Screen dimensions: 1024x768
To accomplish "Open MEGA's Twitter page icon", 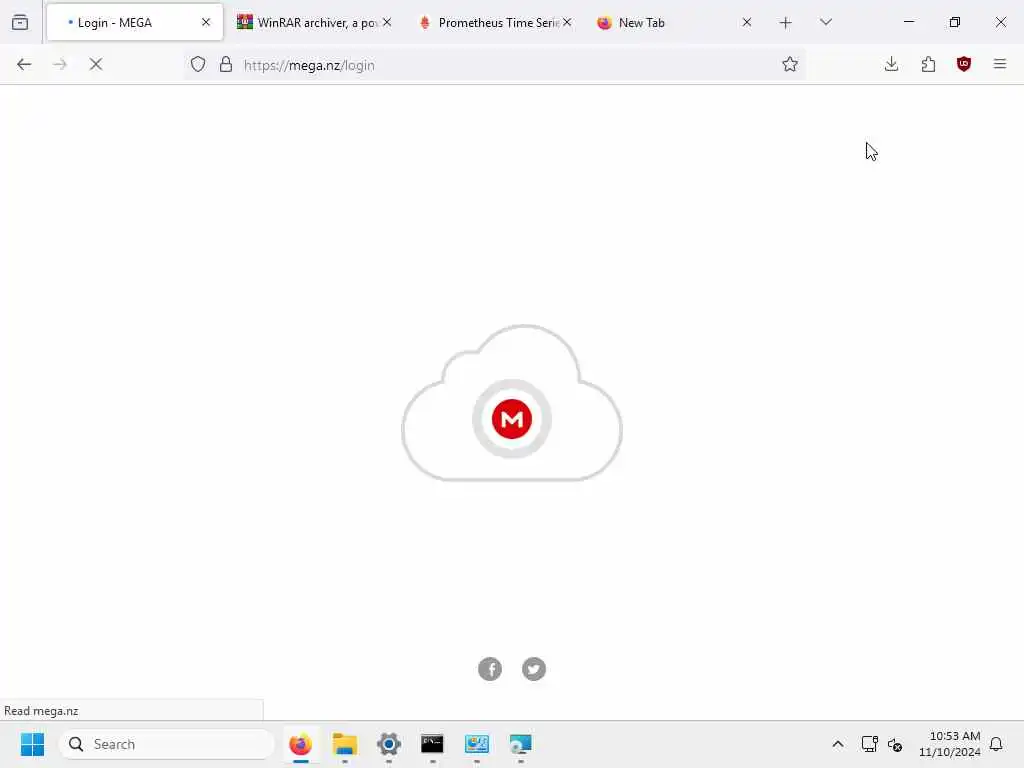I will (x=534, y=669).
